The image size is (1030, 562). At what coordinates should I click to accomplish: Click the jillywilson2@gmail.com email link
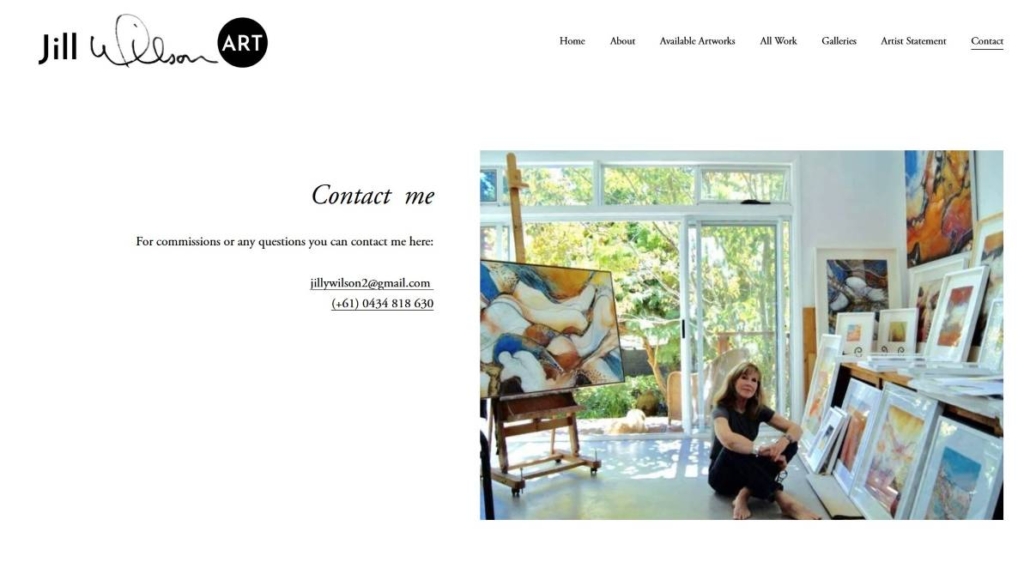tap(371, 283)
